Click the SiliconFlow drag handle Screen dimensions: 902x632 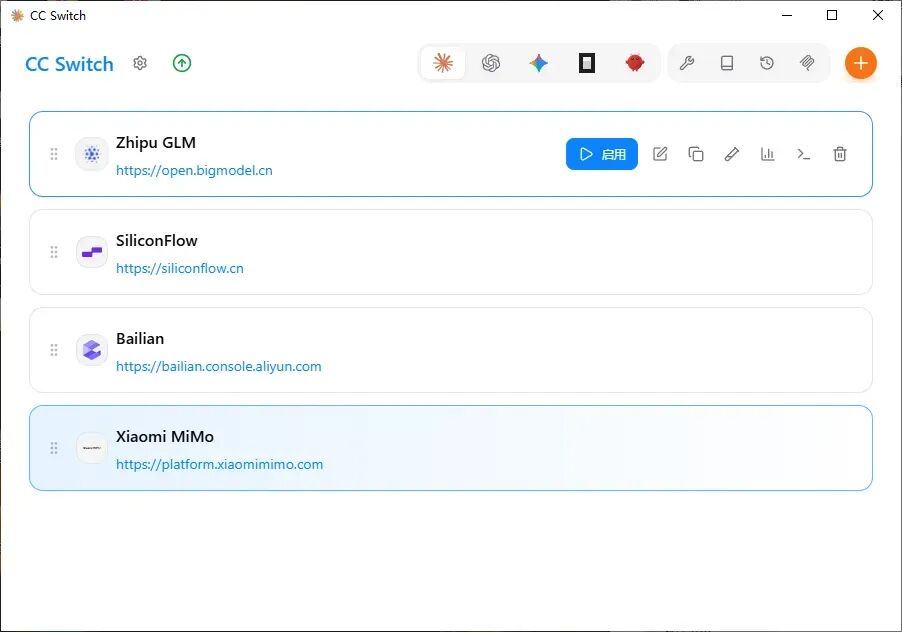click(x=54, y=252)
